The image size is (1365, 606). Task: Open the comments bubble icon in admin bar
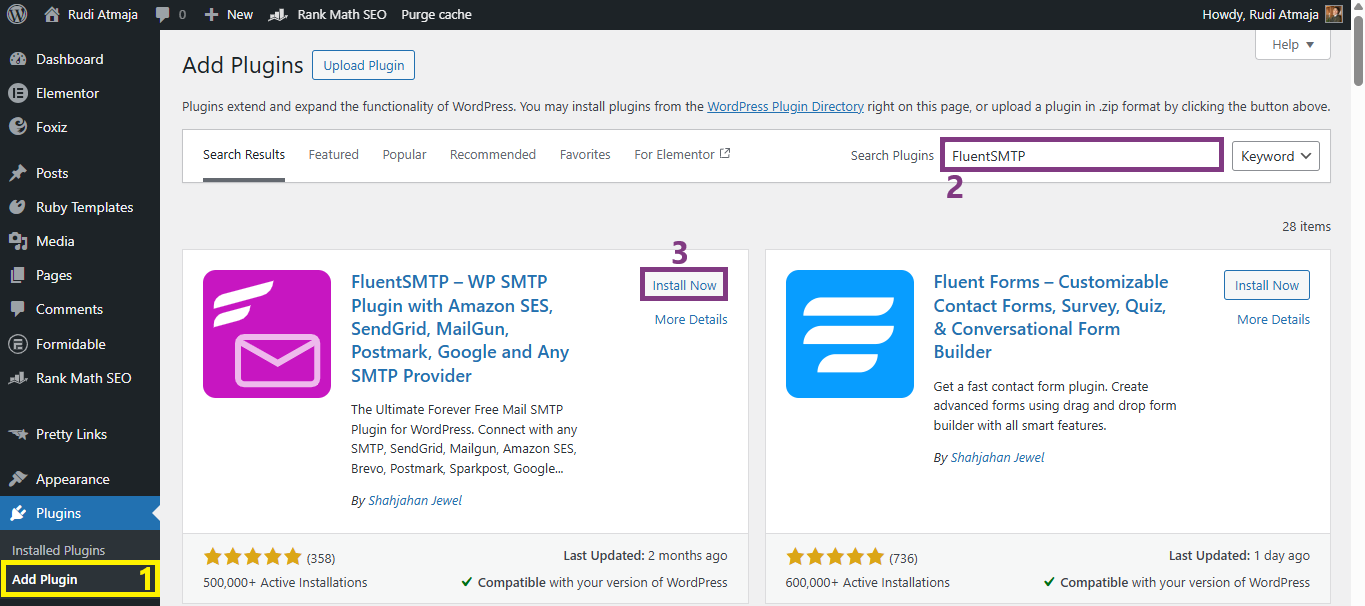tap(163, 15)
